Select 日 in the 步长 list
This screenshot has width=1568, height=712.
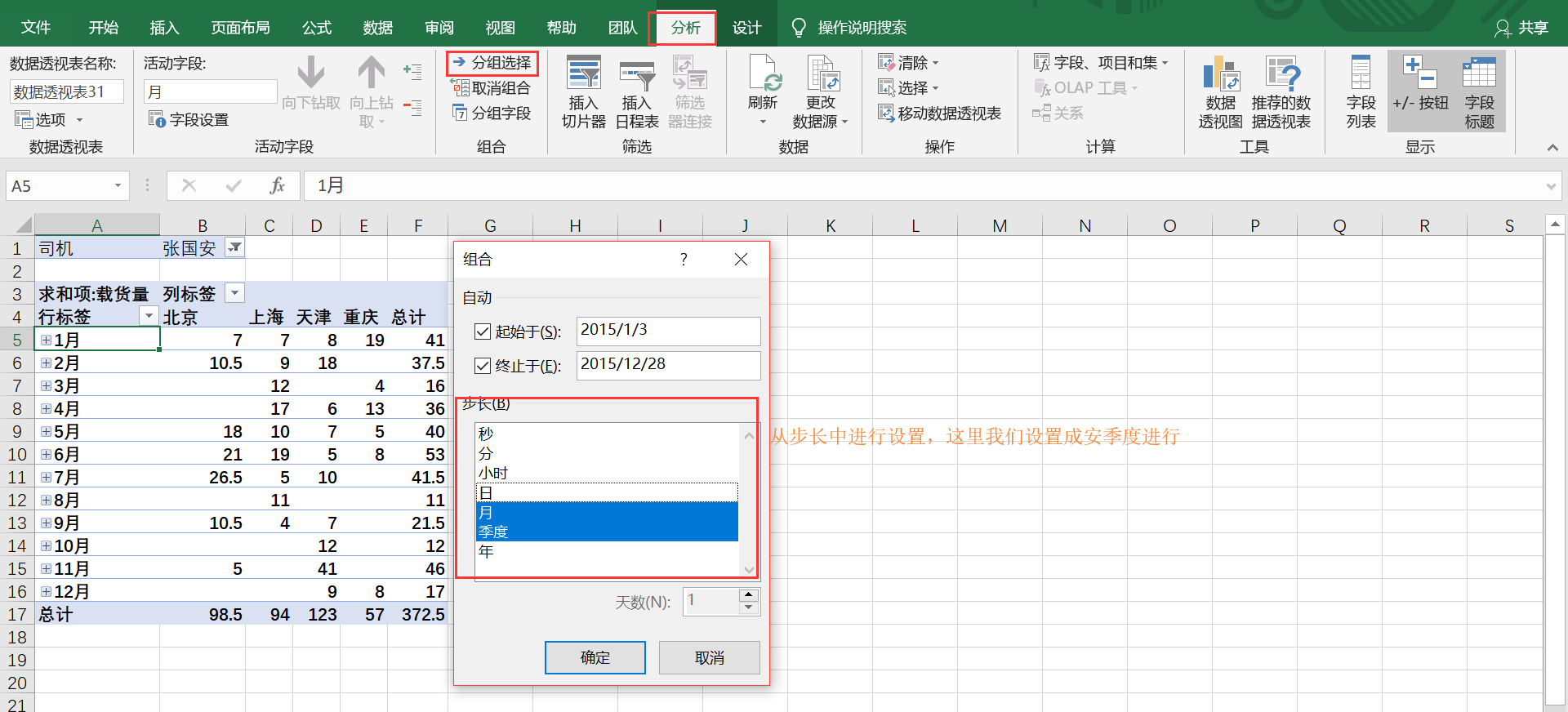607,492
